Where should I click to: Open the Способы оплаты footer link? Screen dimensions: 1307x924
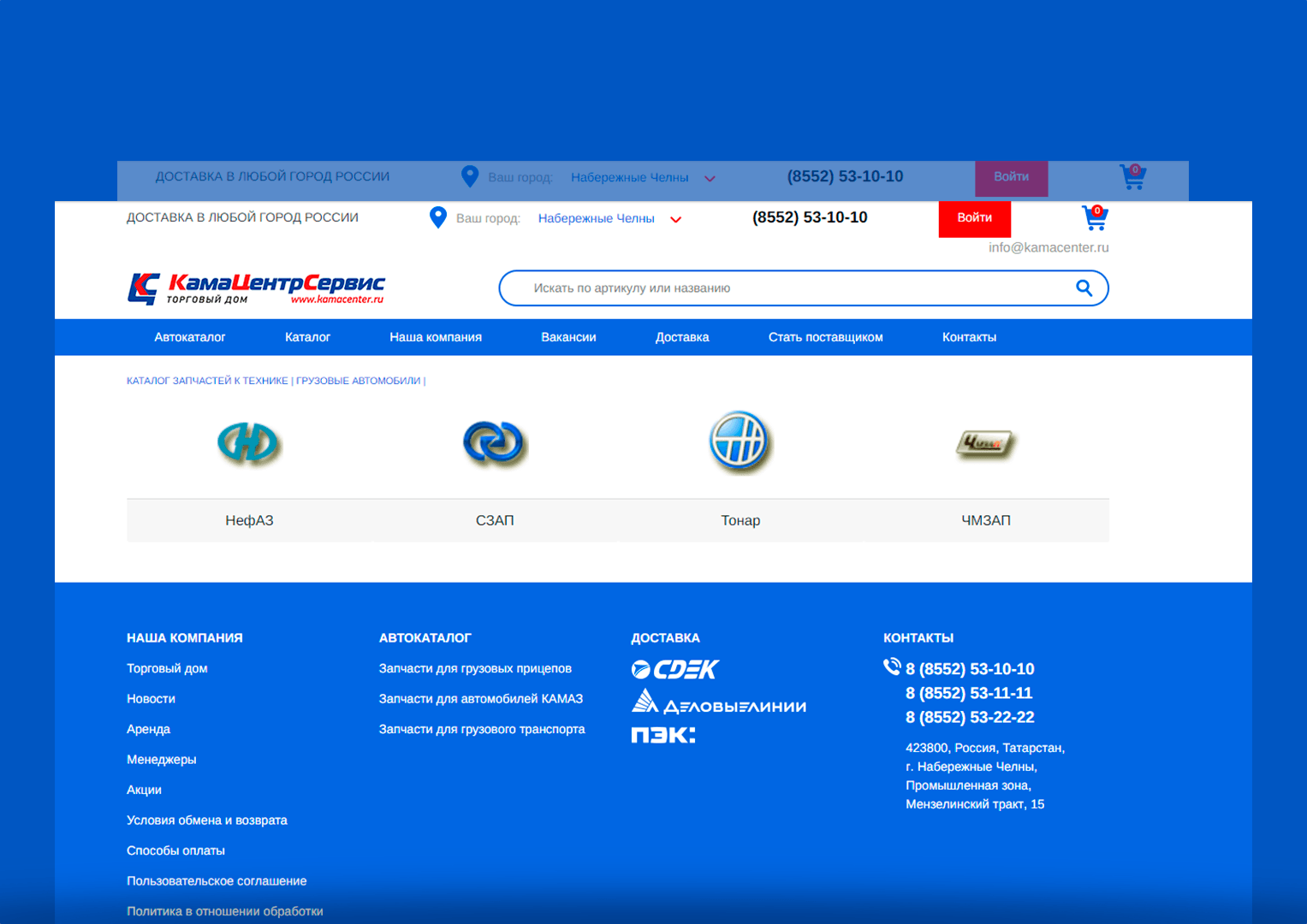pos(175,850)
